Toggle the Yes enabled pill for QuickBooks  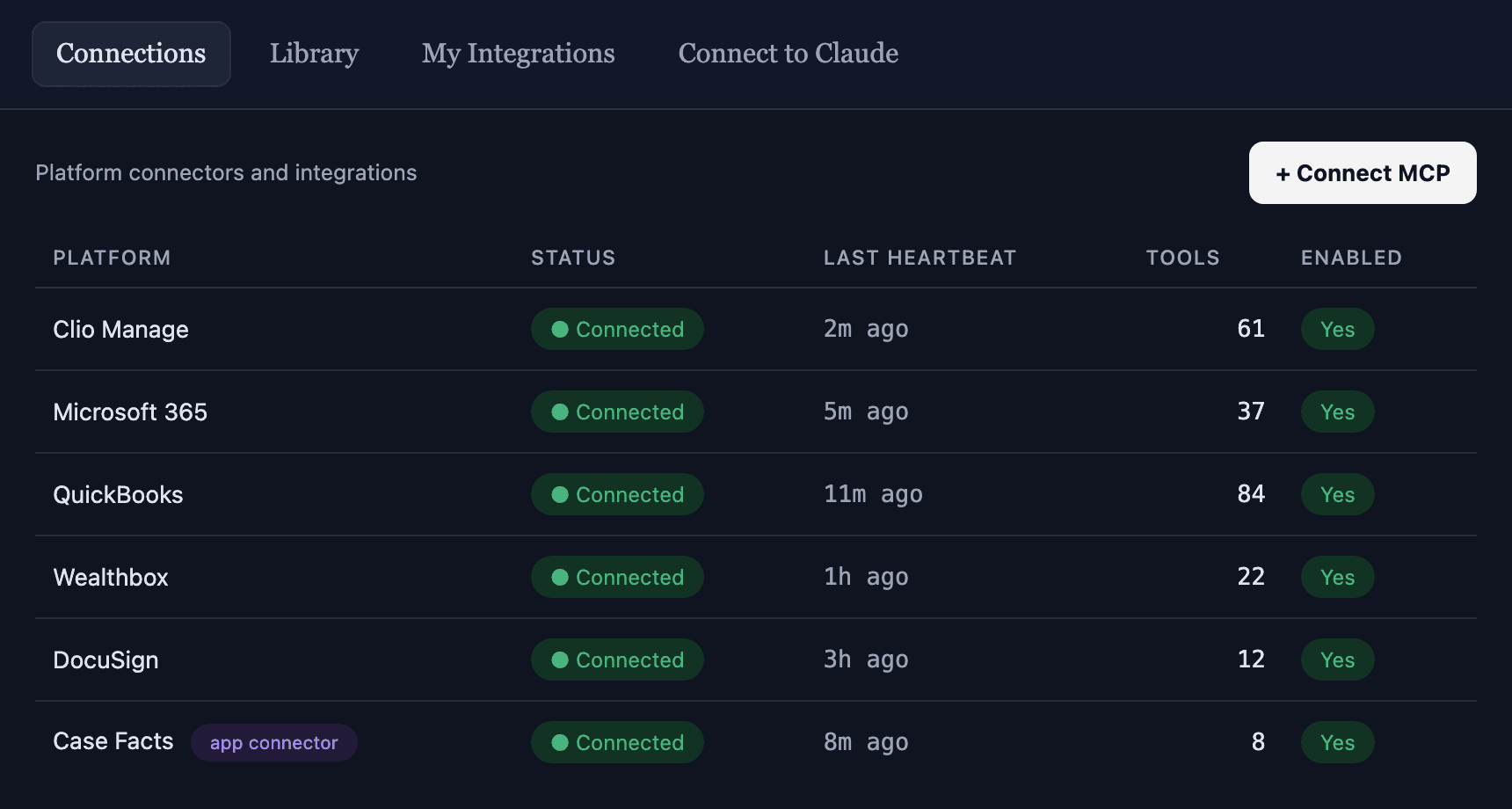[1337, 494]
